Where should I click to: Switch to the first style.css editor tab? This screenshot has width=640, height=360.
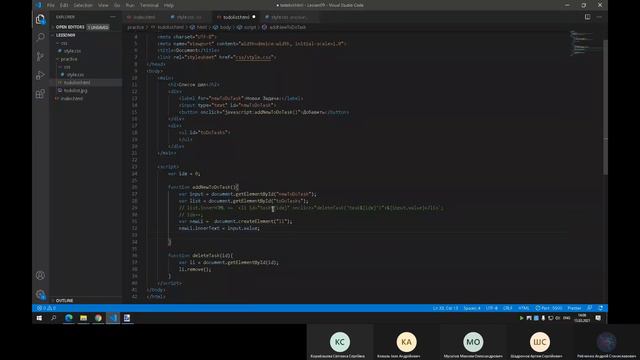(x=188, y=17)
